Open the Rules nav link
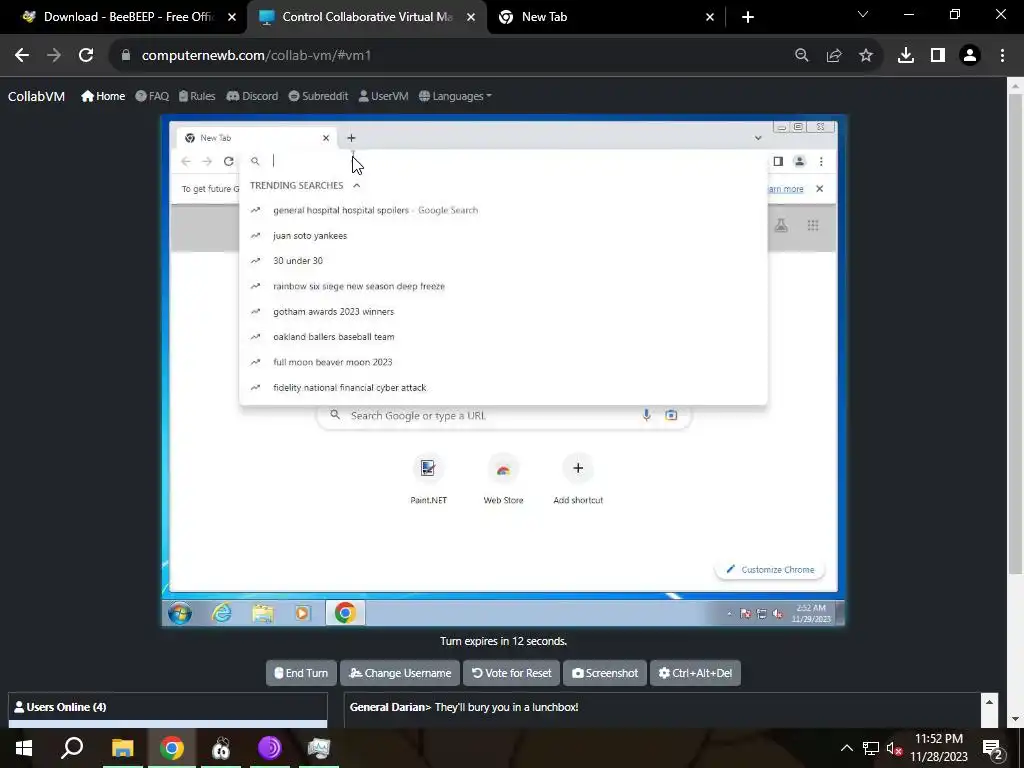The height and width of the screenshot is (768, 1024). click(197, 96)
